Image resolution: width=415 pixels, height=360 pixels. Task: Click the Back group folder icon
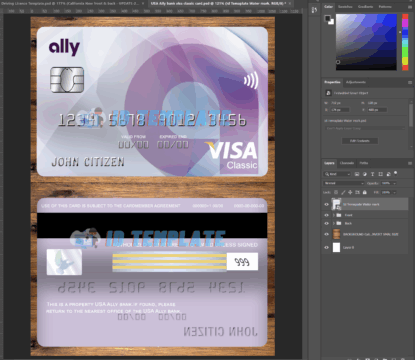(x=339, y=223)
